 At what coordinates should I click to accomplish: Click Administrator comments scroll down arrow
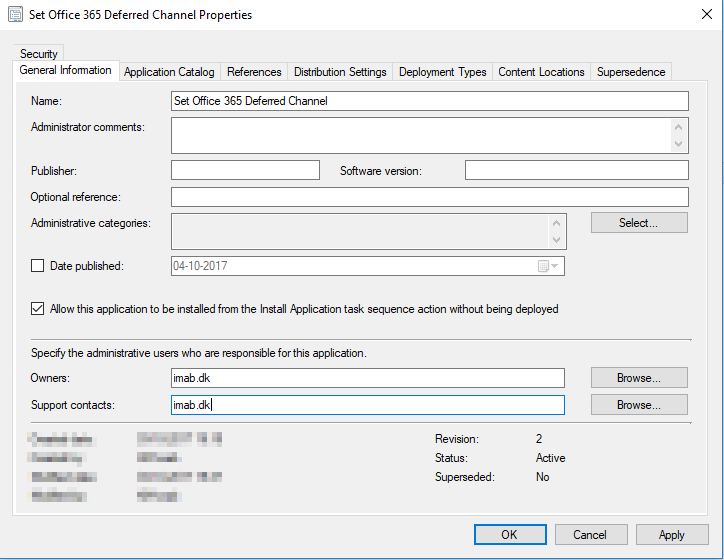(678, 144)
